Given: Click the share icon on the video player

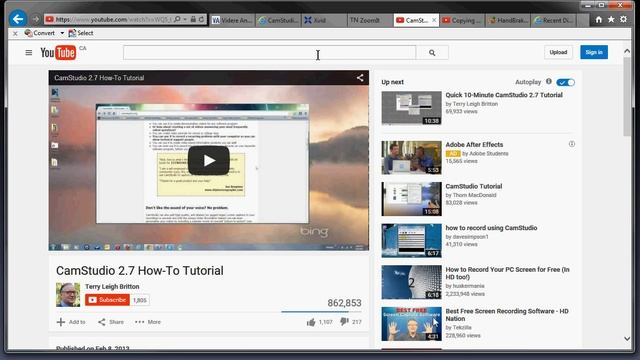Looking at the screenshot, I should coord(360,78).
